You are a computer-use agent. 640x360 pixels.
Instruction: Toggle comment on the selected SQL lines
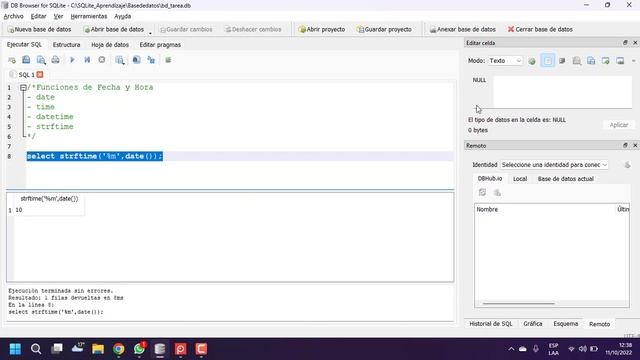(168, 60)
